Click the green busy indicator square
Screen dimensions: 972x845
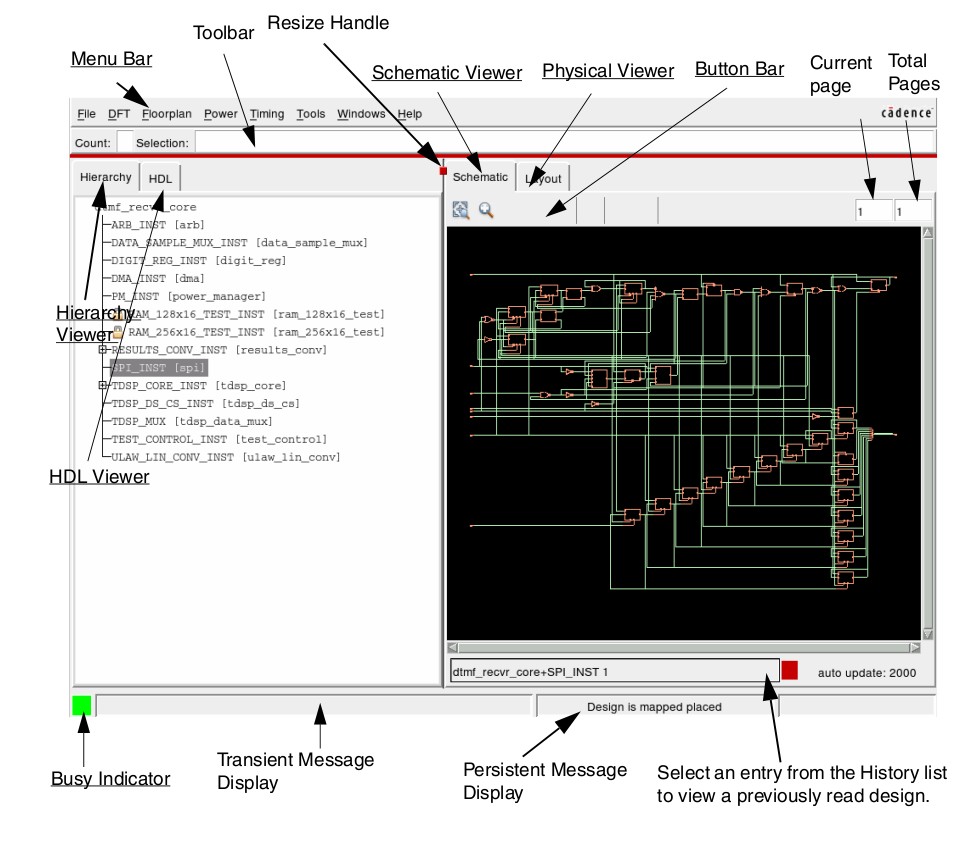coord(82,706)
